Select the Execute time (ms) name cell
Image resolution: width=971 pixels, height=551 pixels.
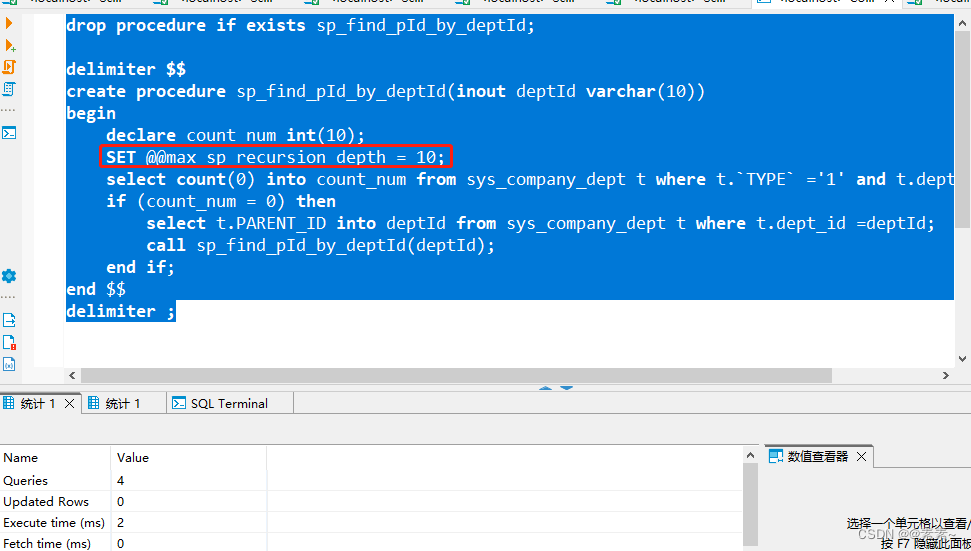[55, 523]
